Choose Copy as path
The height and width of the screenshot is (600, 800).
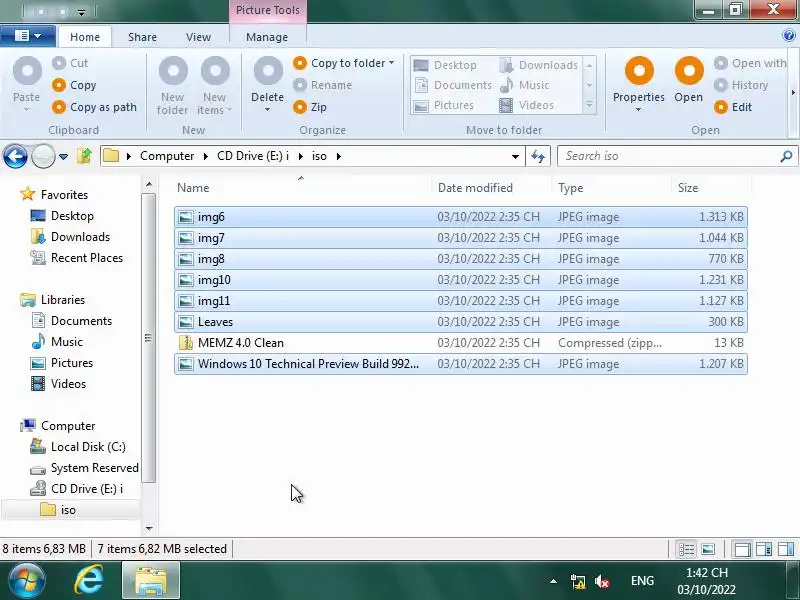click(94, 107)
